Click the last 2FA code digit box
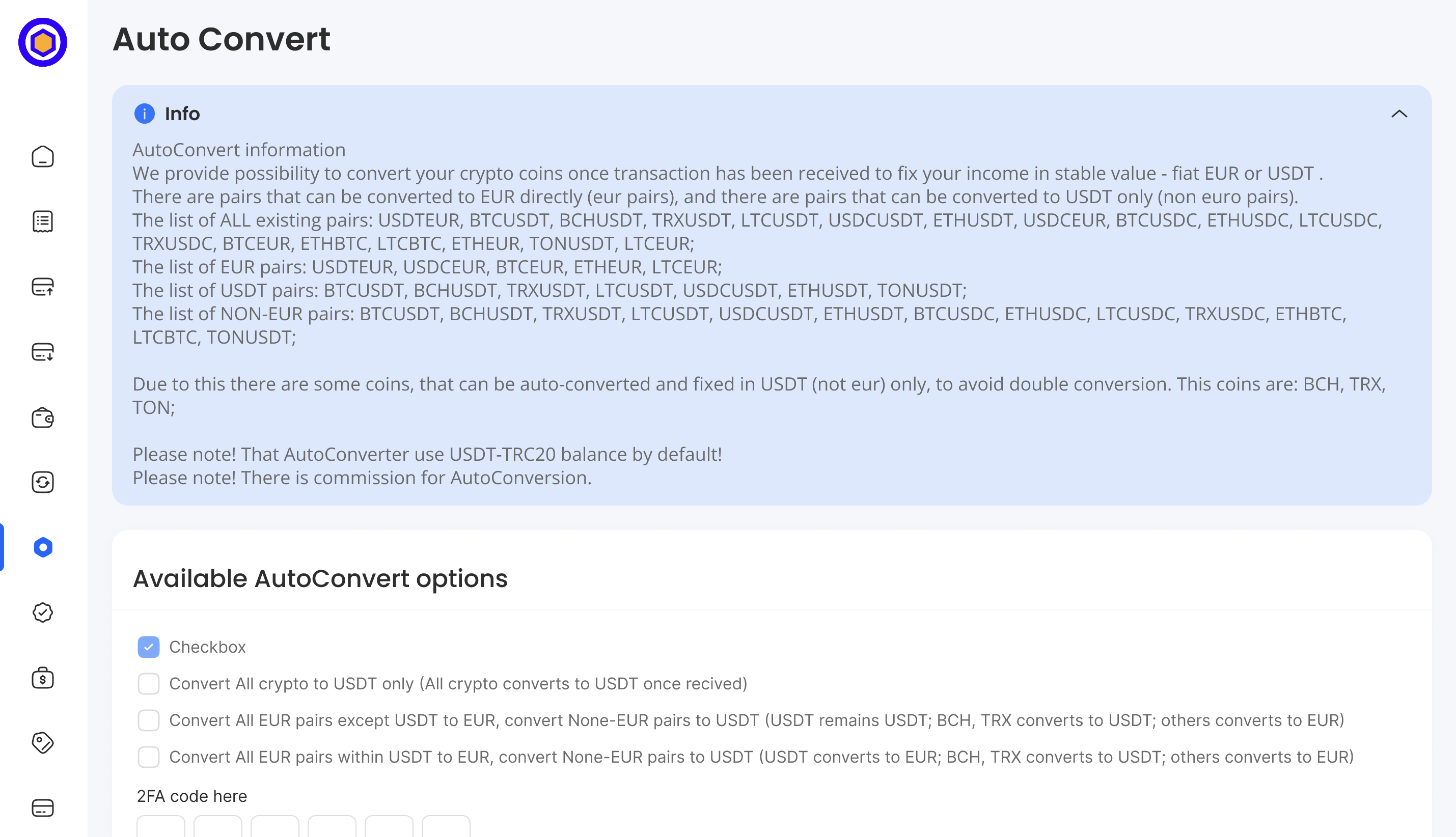1456x837 pixels. (446, 827)
